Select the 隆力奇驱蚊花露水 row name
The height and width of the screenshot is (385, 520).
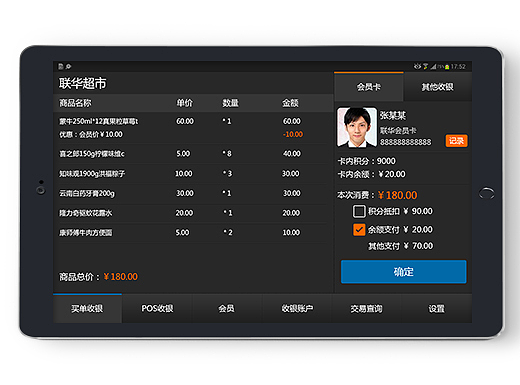coord(86,213)
